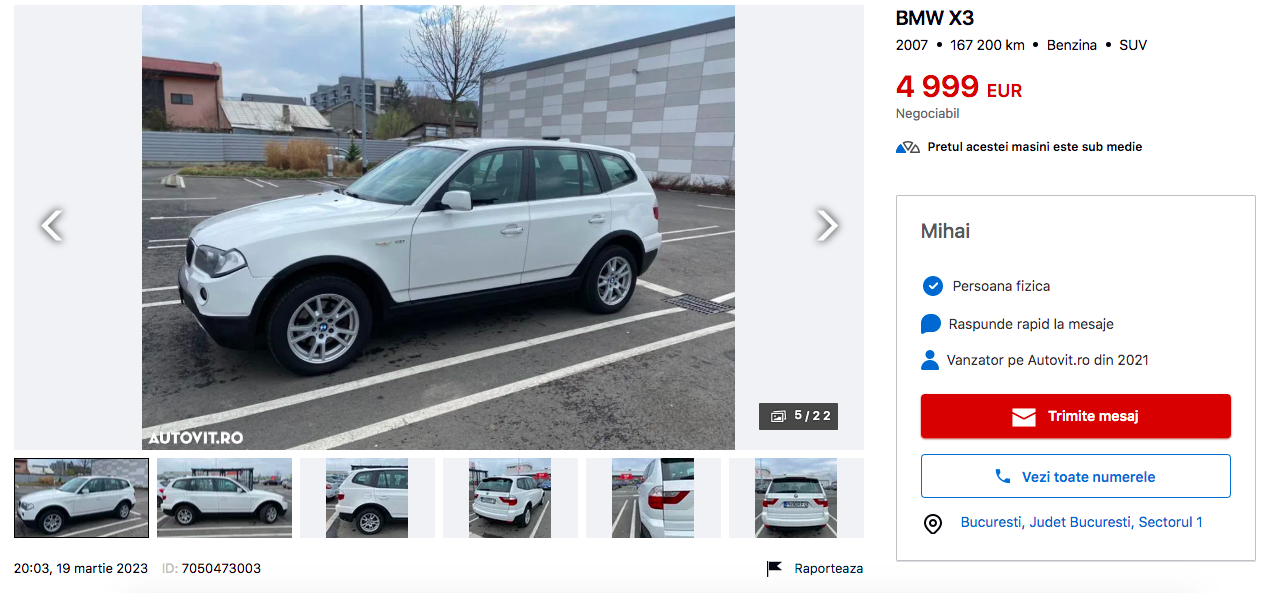
Task: Select the fifth thumbnail of tail light
Action: pos(653,498)
